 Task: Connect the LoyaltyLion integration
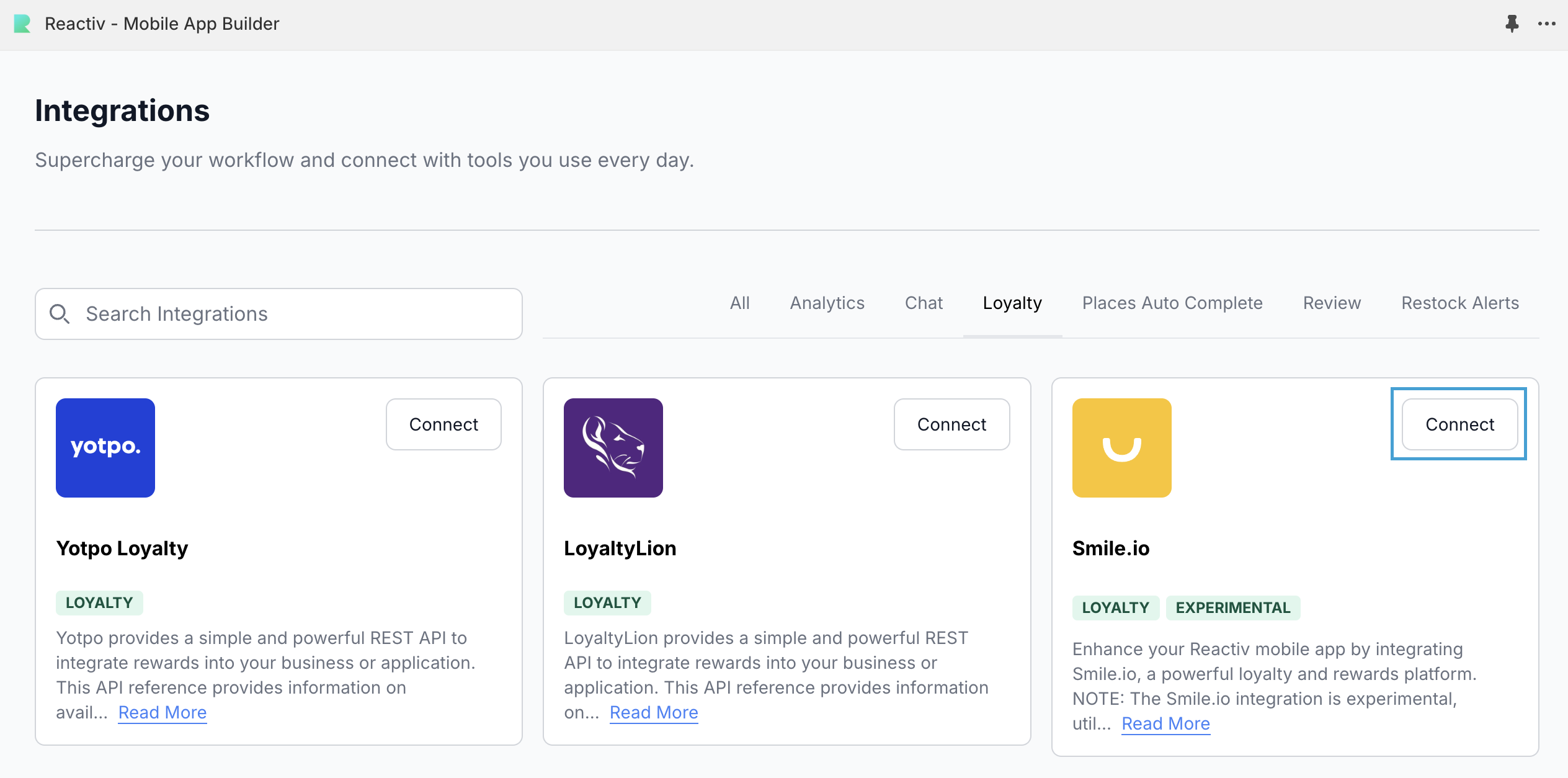[x=951, y=424]
